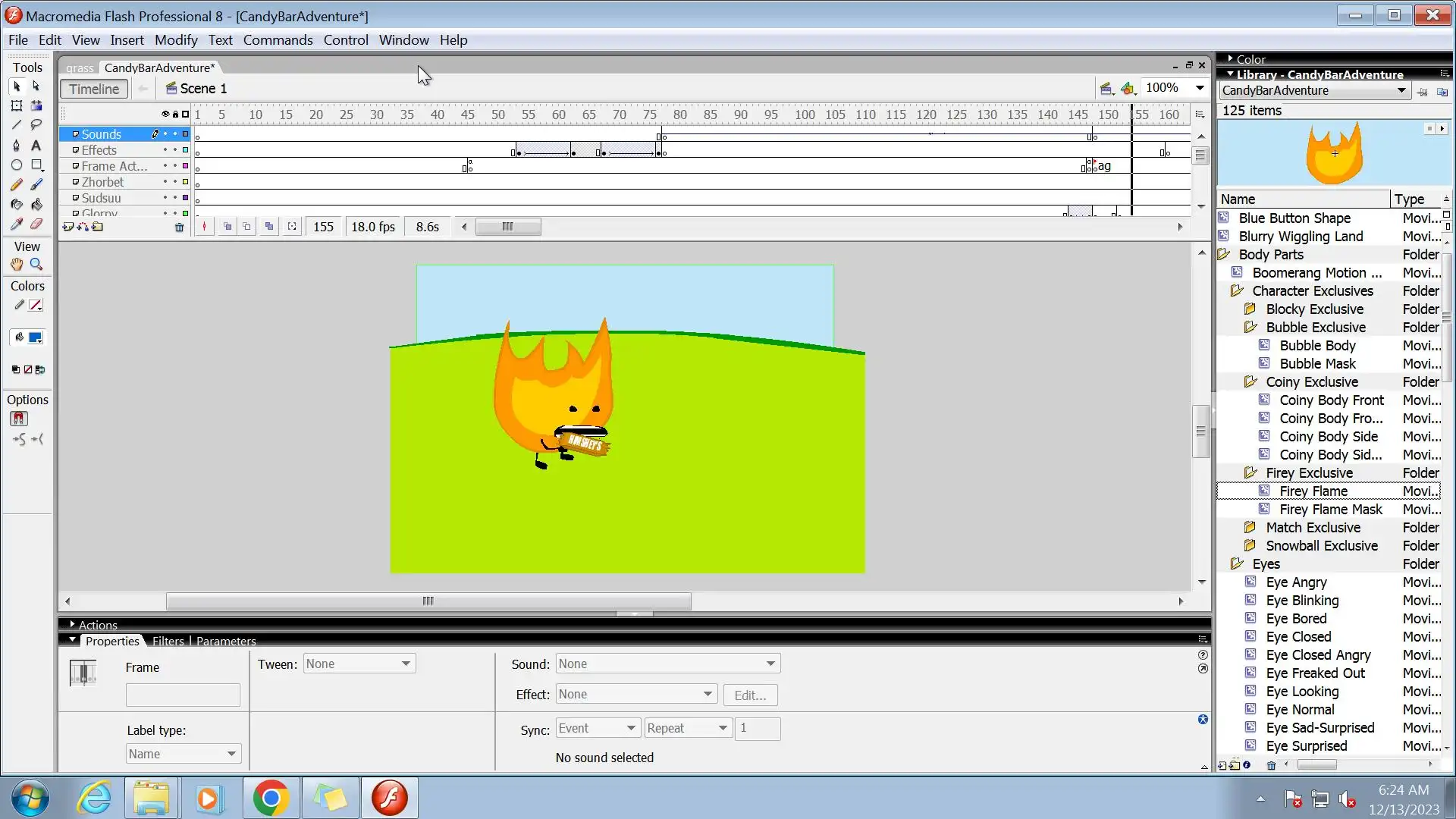Click the Insert Layer icon
Image resolution: width=1456 pixels, height=819 pixels.
pos(68,227)
